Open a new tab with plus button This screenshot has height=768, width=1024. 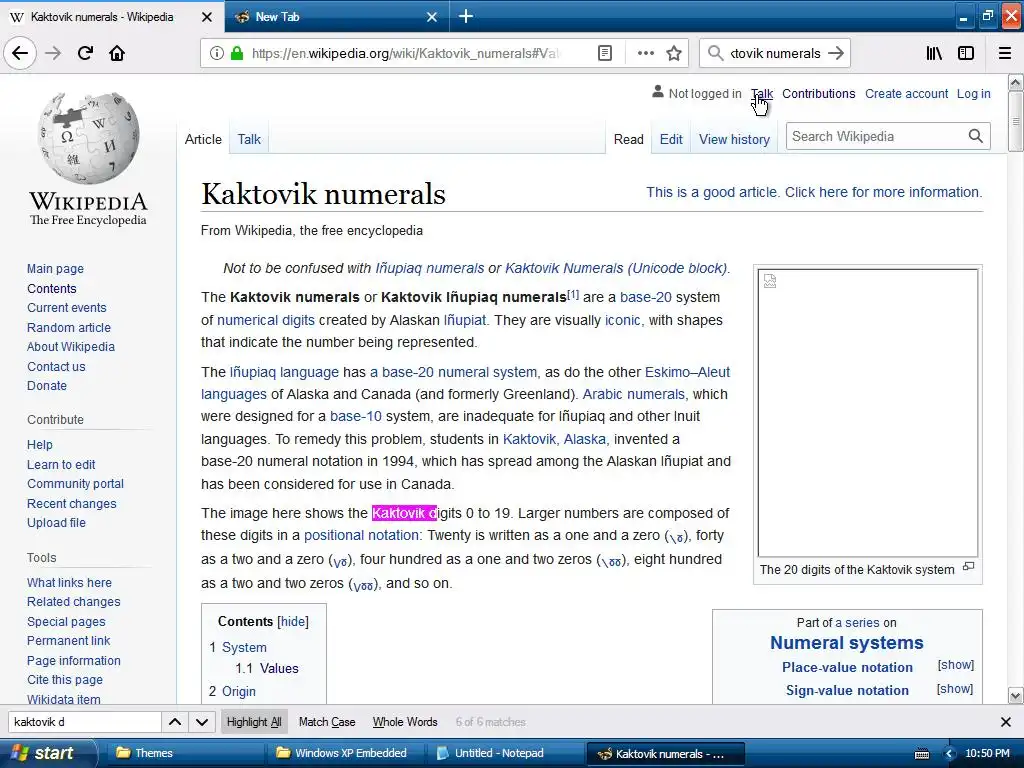(x=466, y=16)
